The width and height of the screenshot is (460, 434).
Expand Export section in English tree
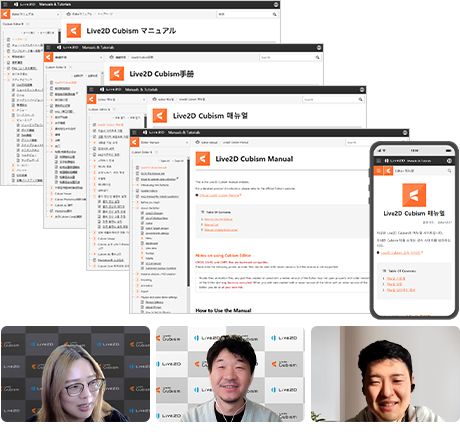point(137,291)
